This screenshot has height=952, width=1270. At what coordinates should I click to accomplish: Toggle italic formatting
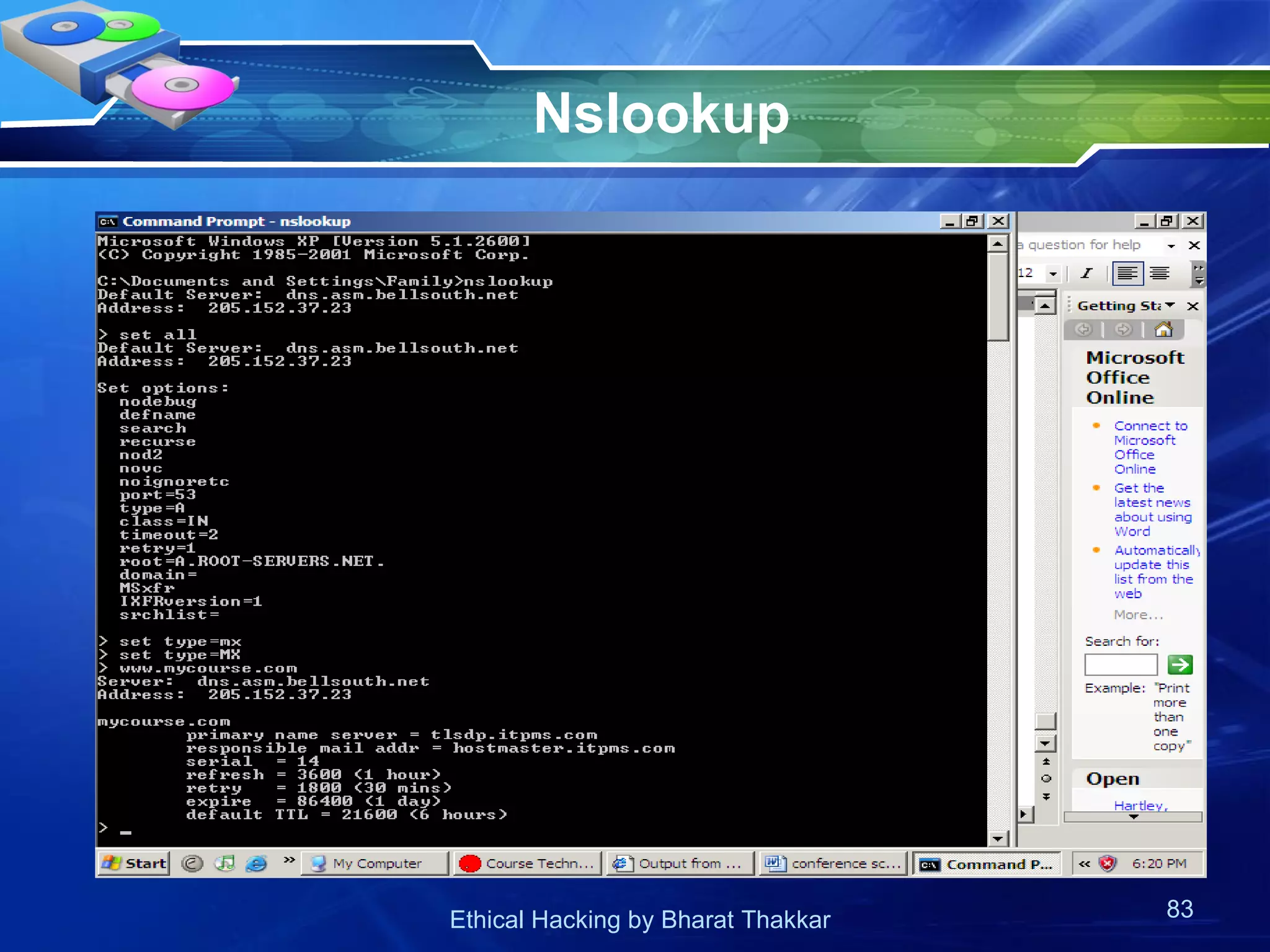click(1086, 273)
